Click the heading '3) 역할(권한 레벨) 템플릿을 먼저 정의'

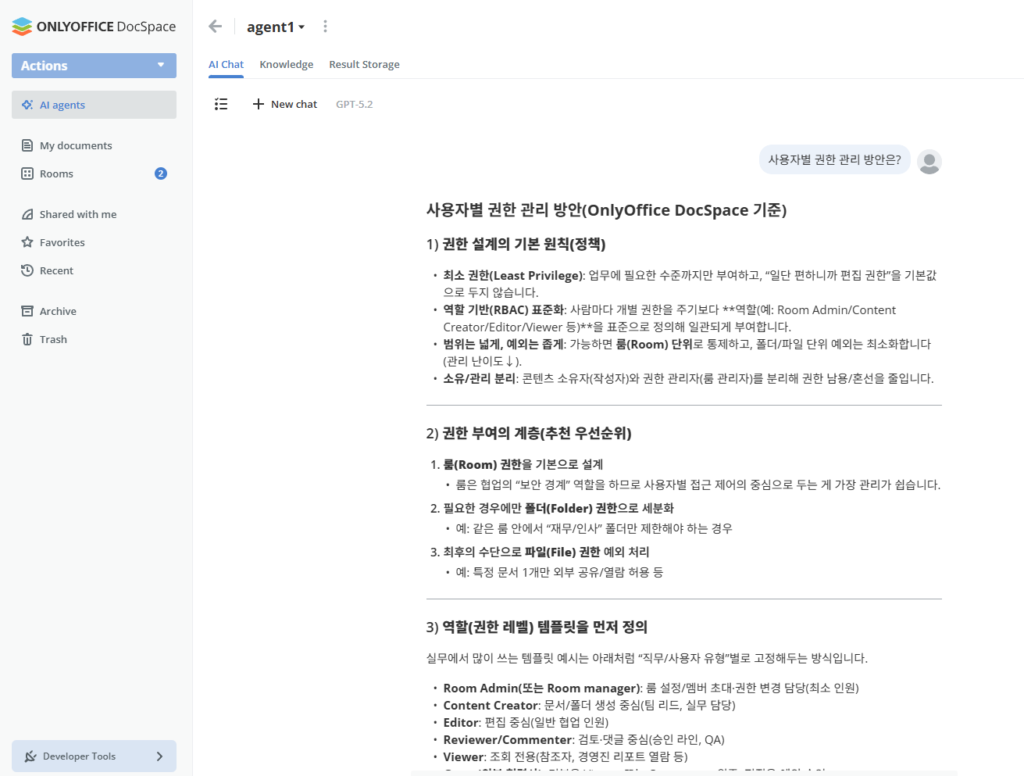pos(537,627)
